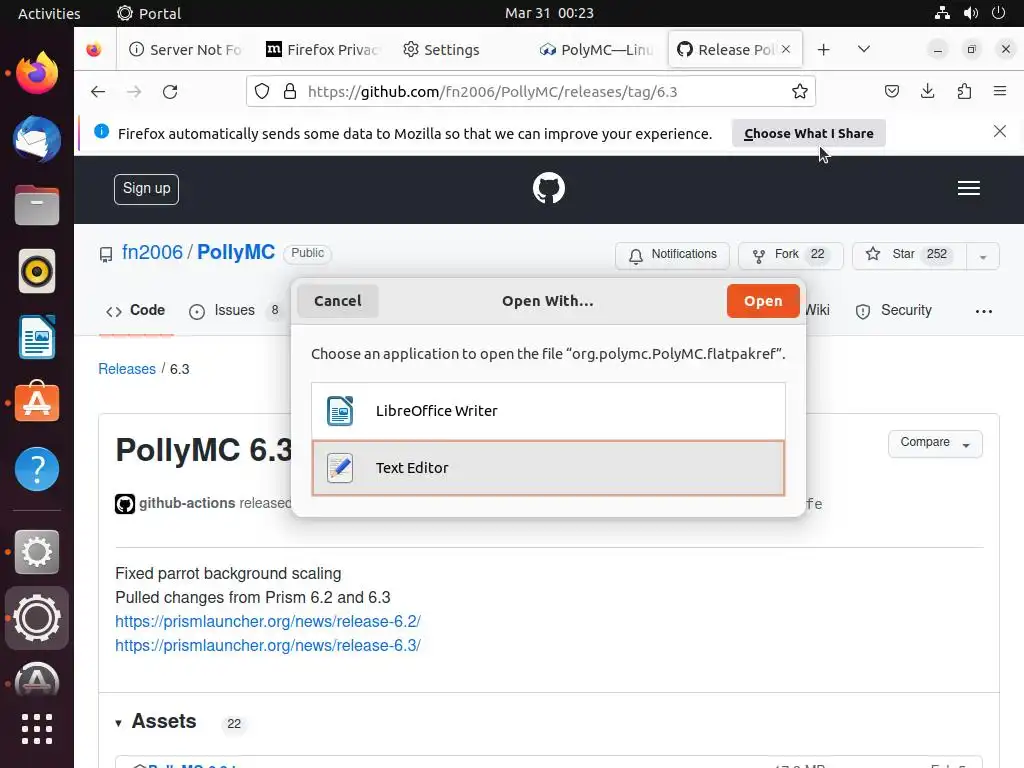The image size is (1024, 768).
Task: Click the Sign up button
Action: click(x=146, y=189)
